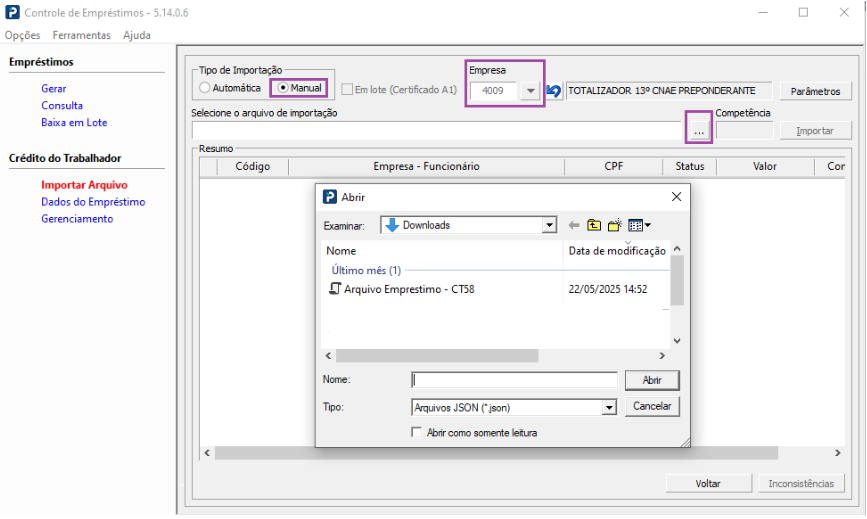867x519 pixels.
Task: Toggle Em lote (Certificado A1) checkbox
Action: (x=347, y=90)
